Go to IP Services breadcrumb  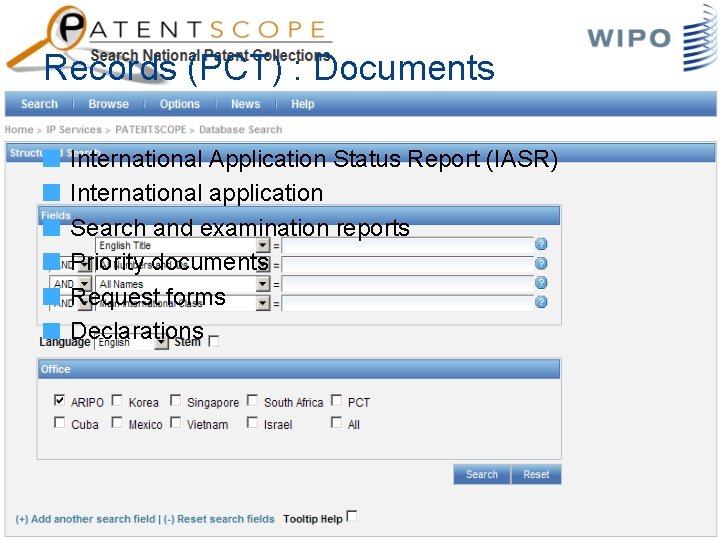(x=74, y=130)
